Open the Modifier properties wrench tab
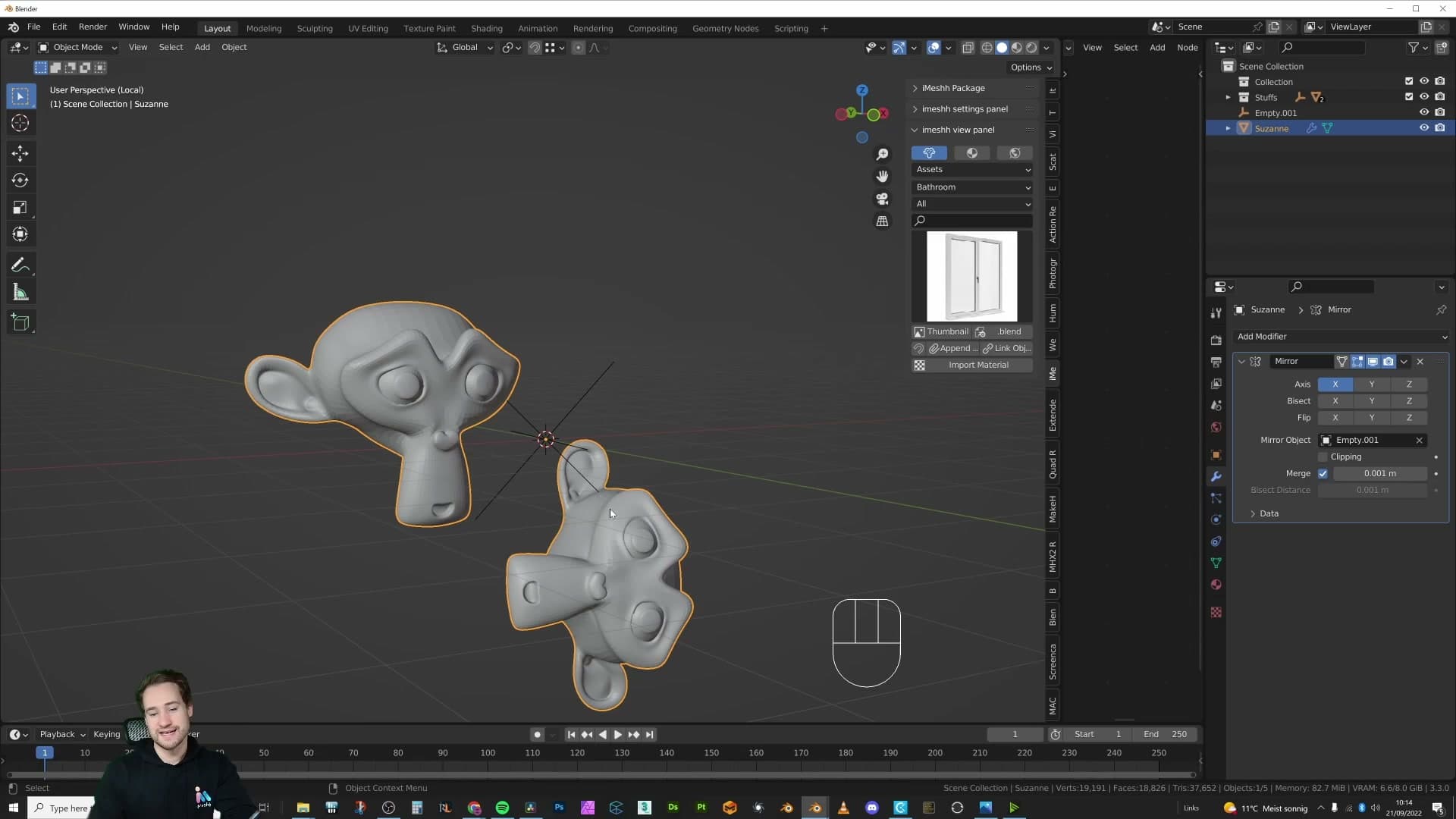The image size is (1456, 819). pos(1216,476)
